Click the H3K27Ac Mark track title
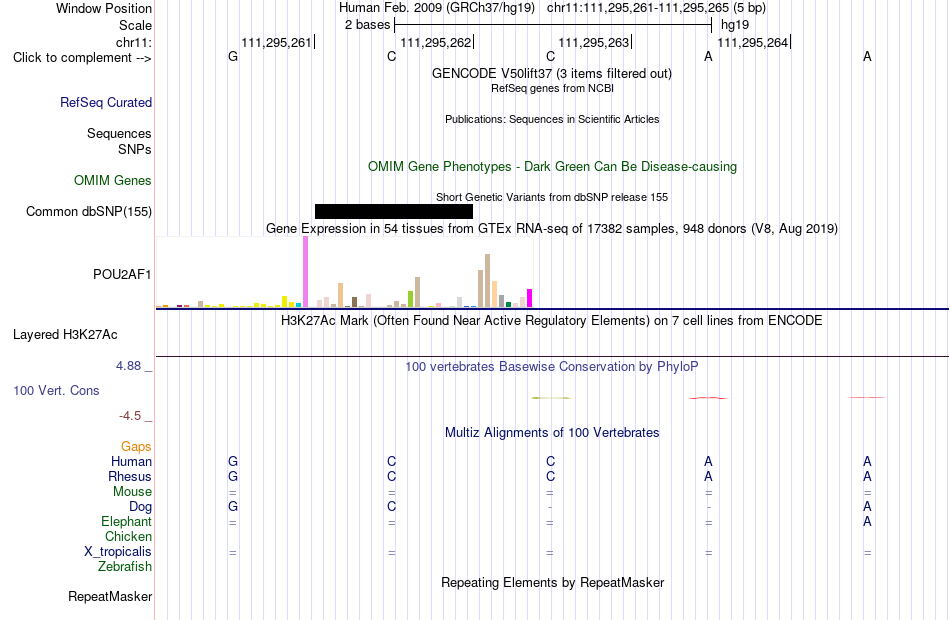The width and height of the screenshot is (950, 620). (x=552, y=321)
